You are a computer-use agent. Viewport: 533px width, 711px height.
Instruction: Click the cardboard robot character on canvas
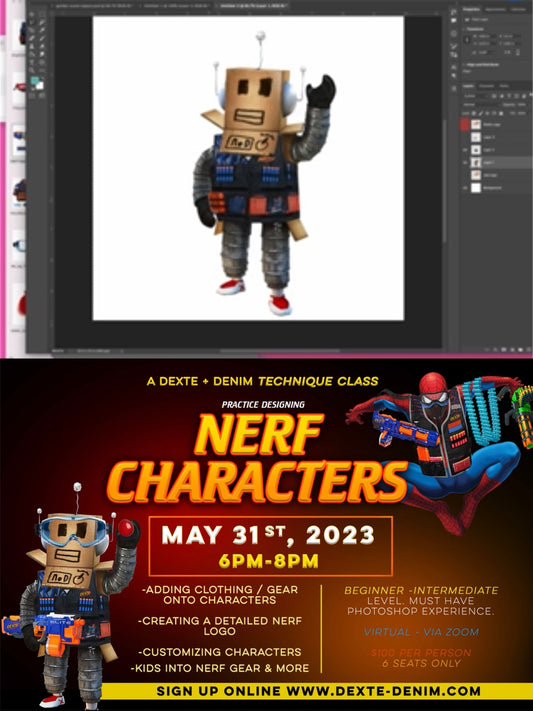263,172
